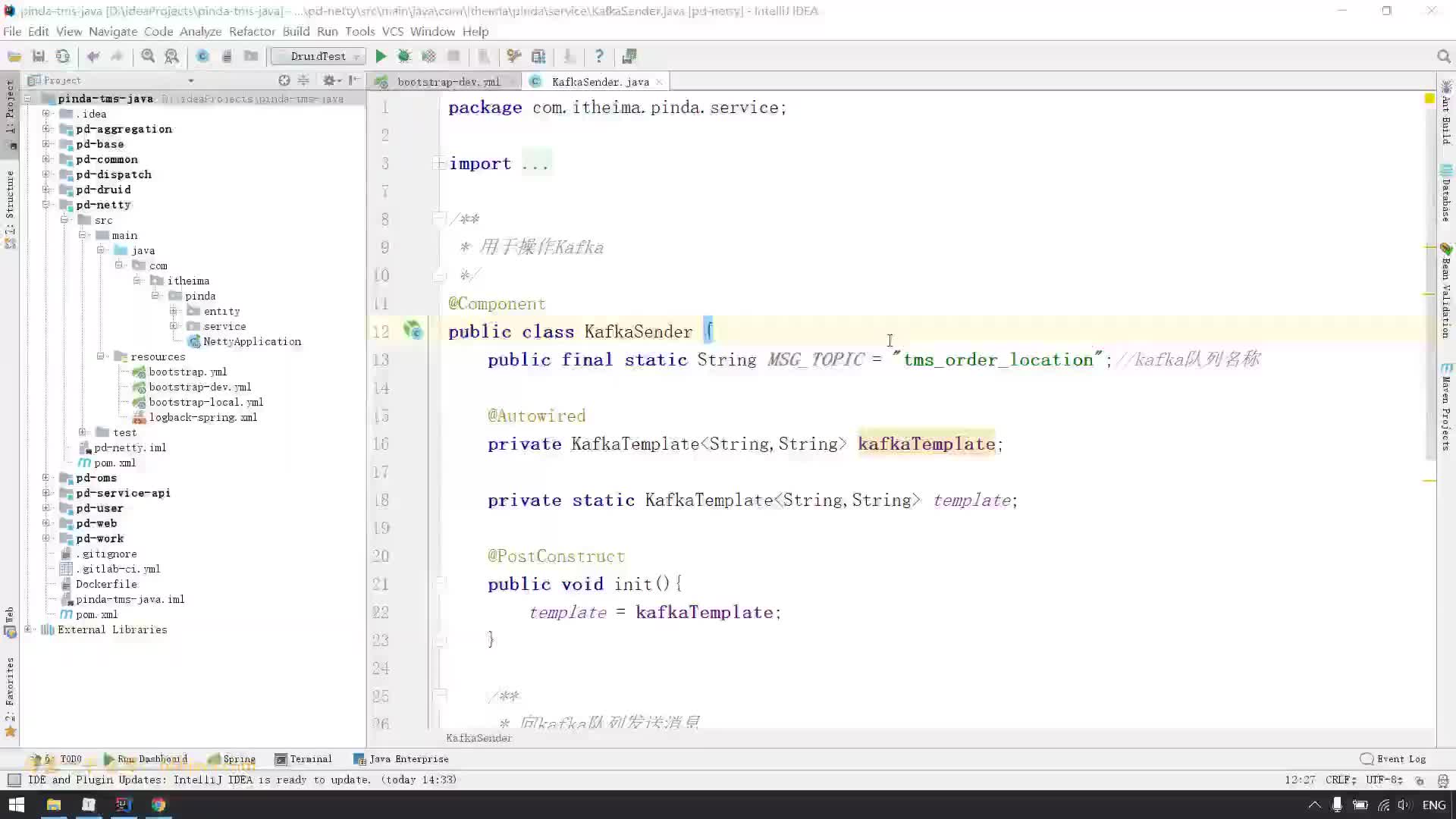Open the Spring tool window
This screenshot has height=819, width=1456.
pos(232,759)
